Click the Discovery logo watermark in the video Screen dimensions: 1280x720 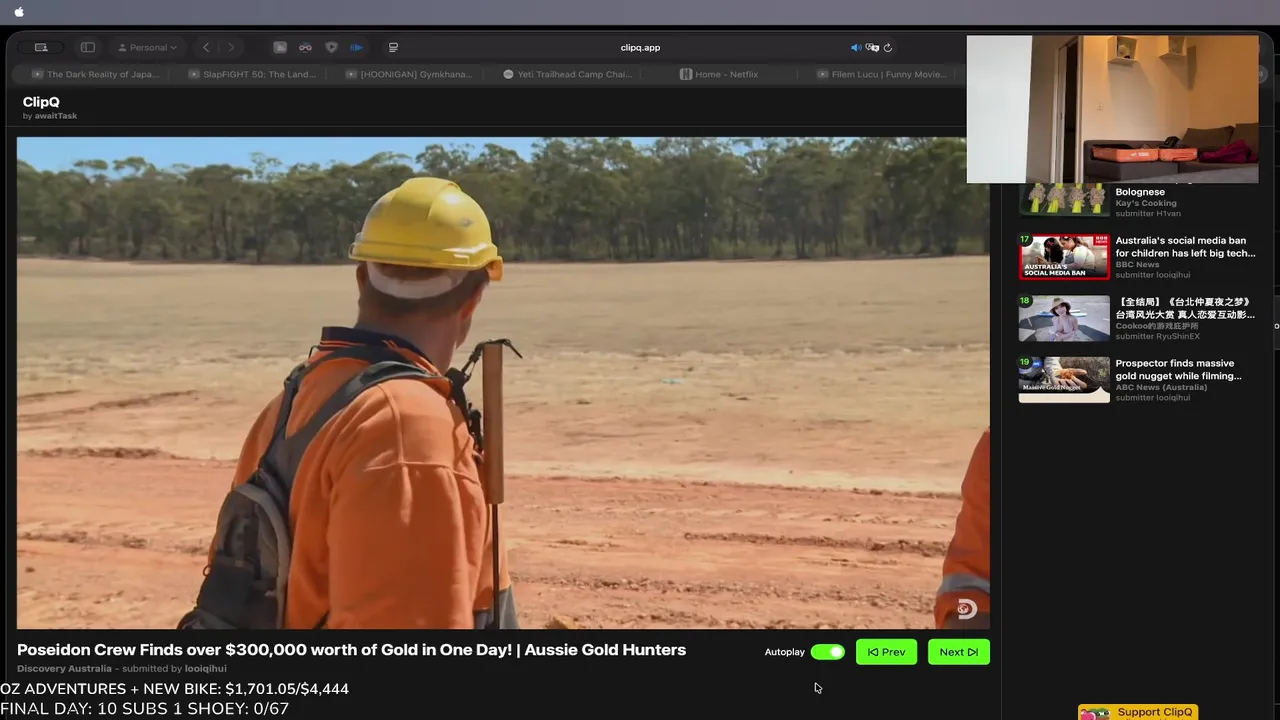coord(966,608)
